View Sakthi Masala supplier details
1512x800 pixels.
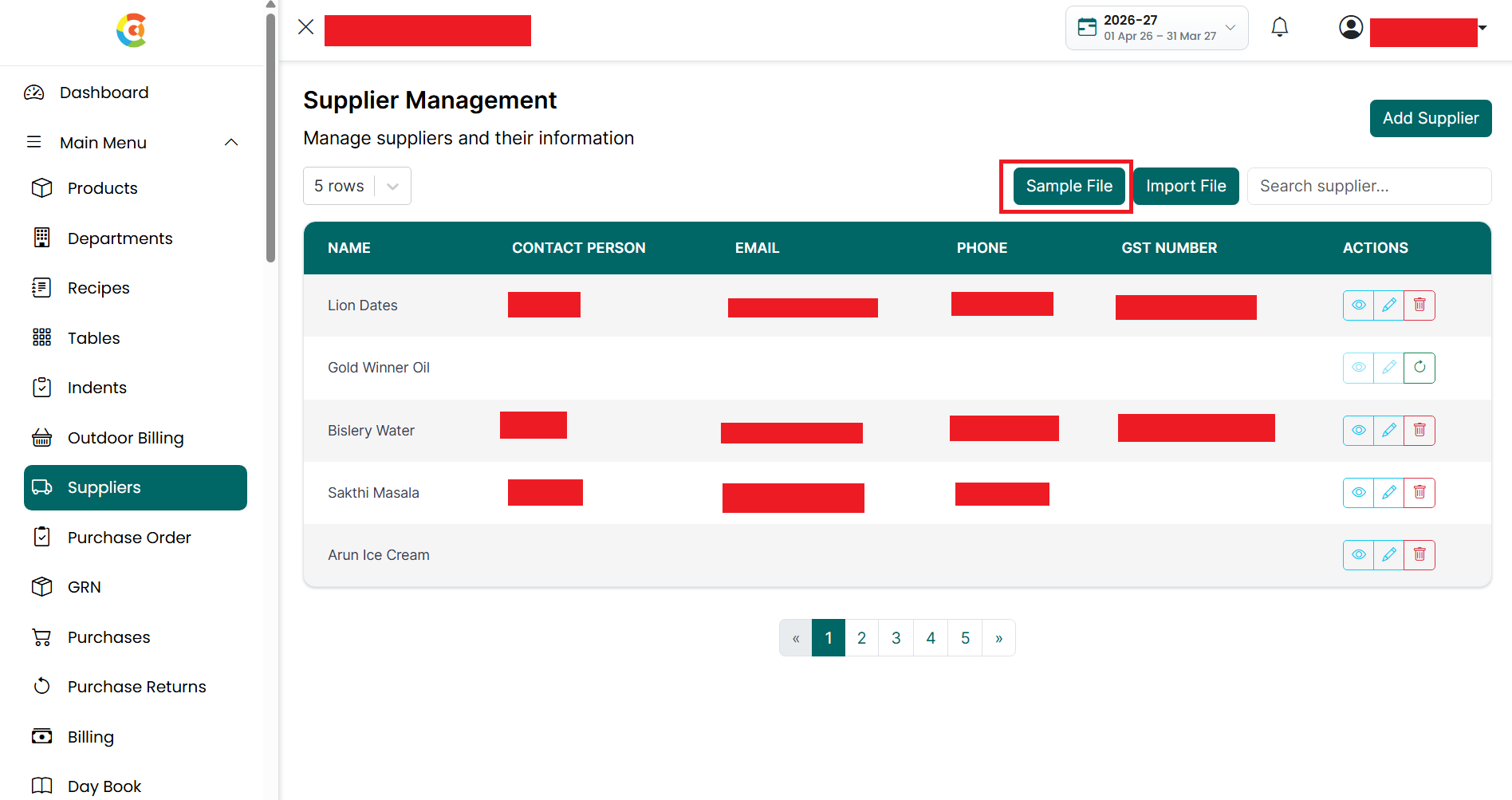(x=1358, y=492)
